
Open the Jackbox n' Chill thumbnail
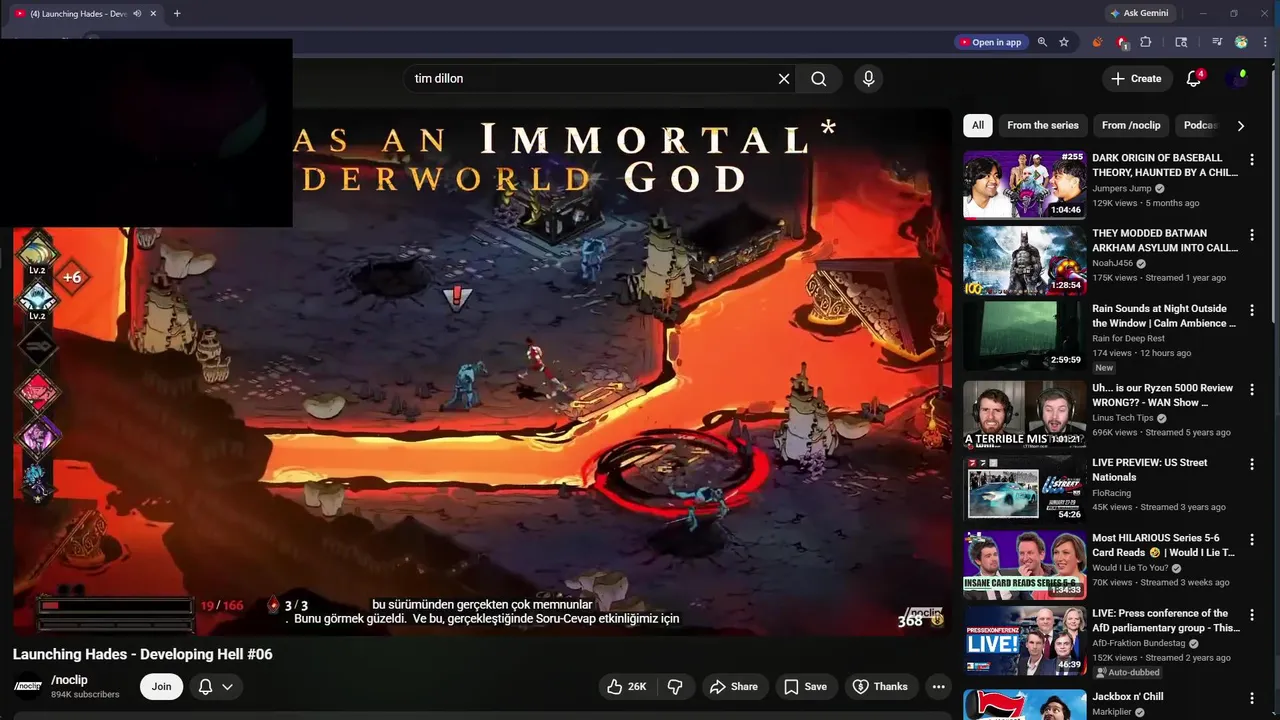1024,704
